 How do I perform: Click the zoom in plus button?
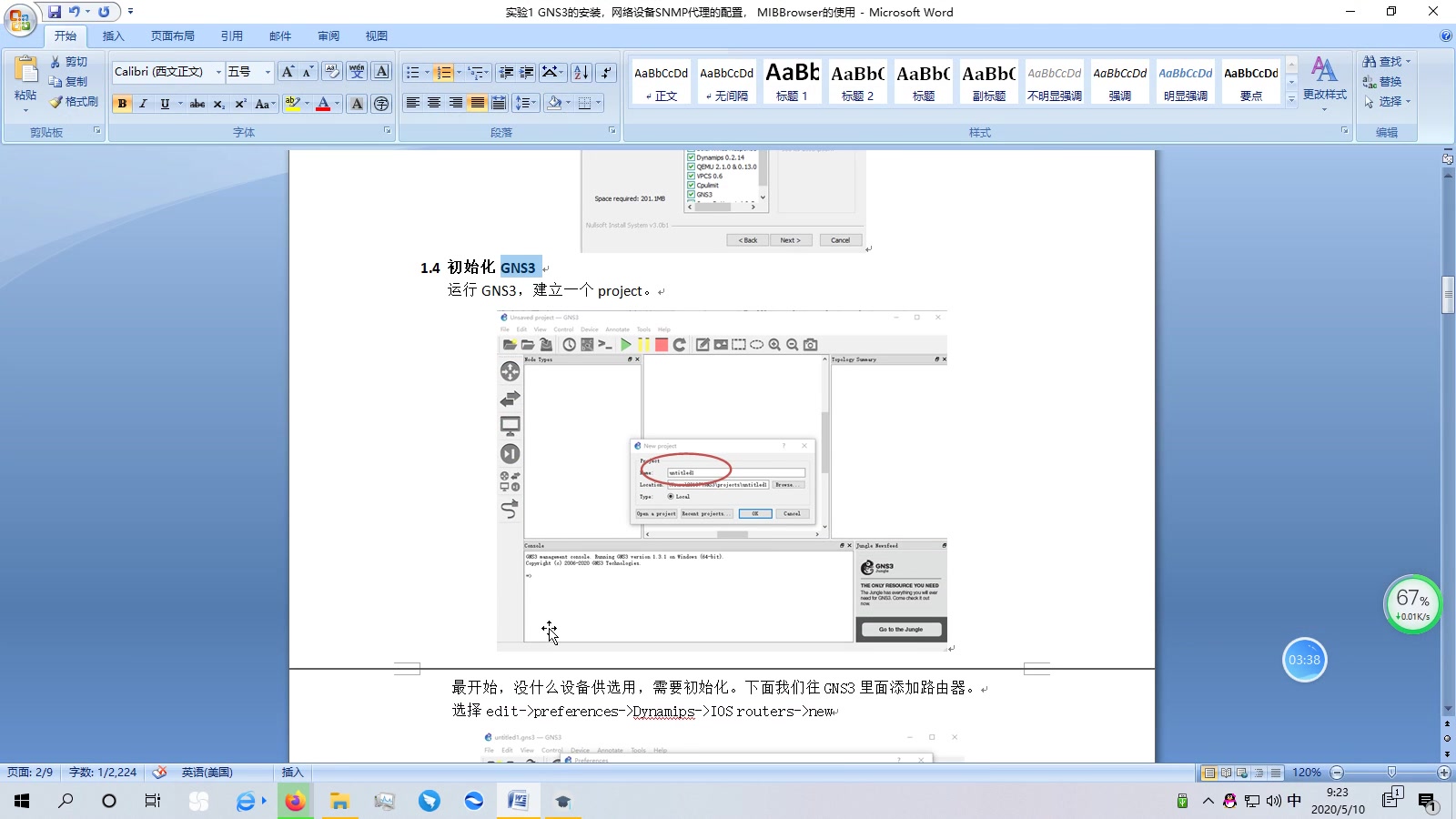click(1444, 773)
